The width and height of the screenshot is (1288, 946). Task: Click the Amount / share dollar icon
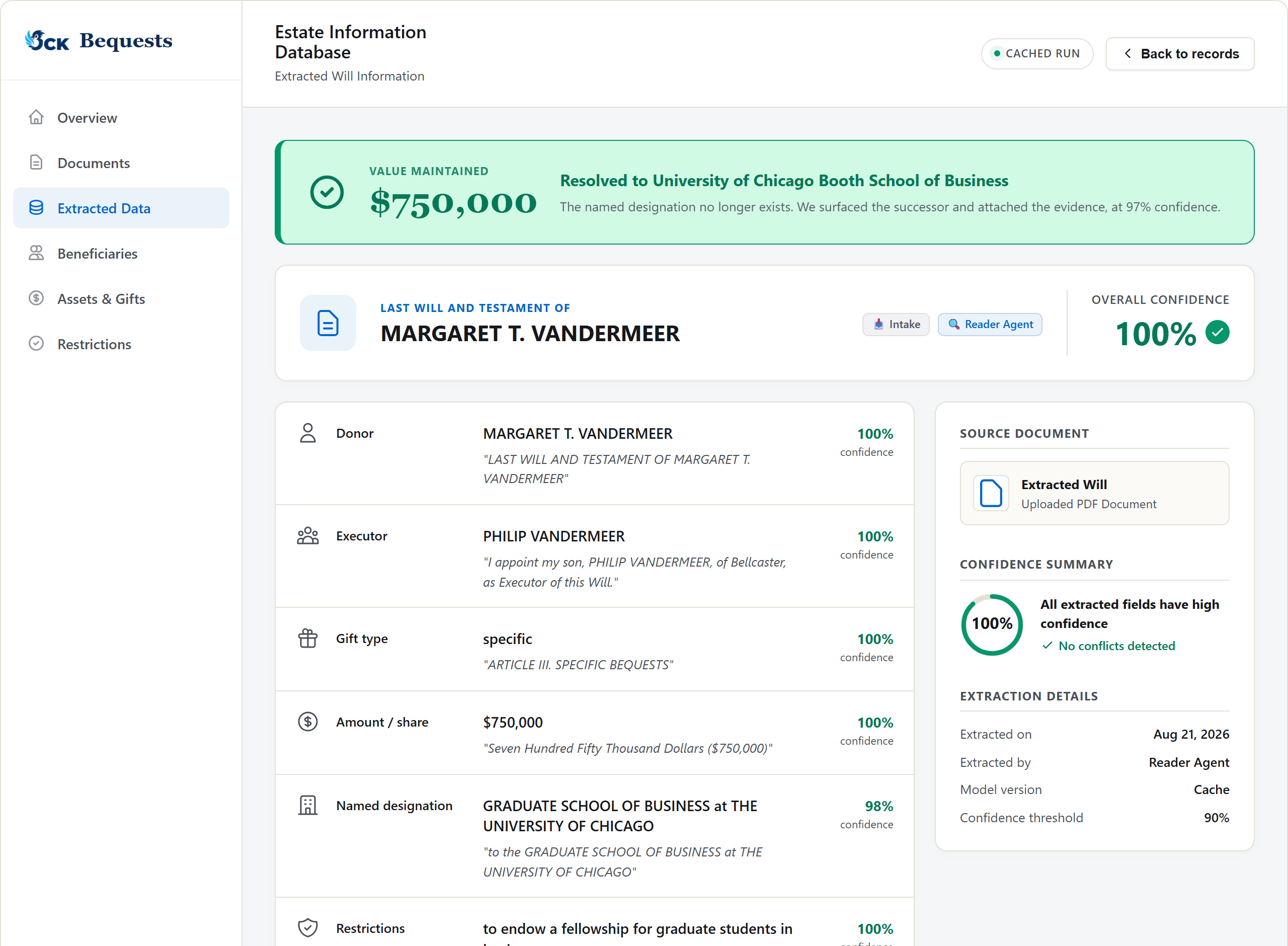coord(308,722)
